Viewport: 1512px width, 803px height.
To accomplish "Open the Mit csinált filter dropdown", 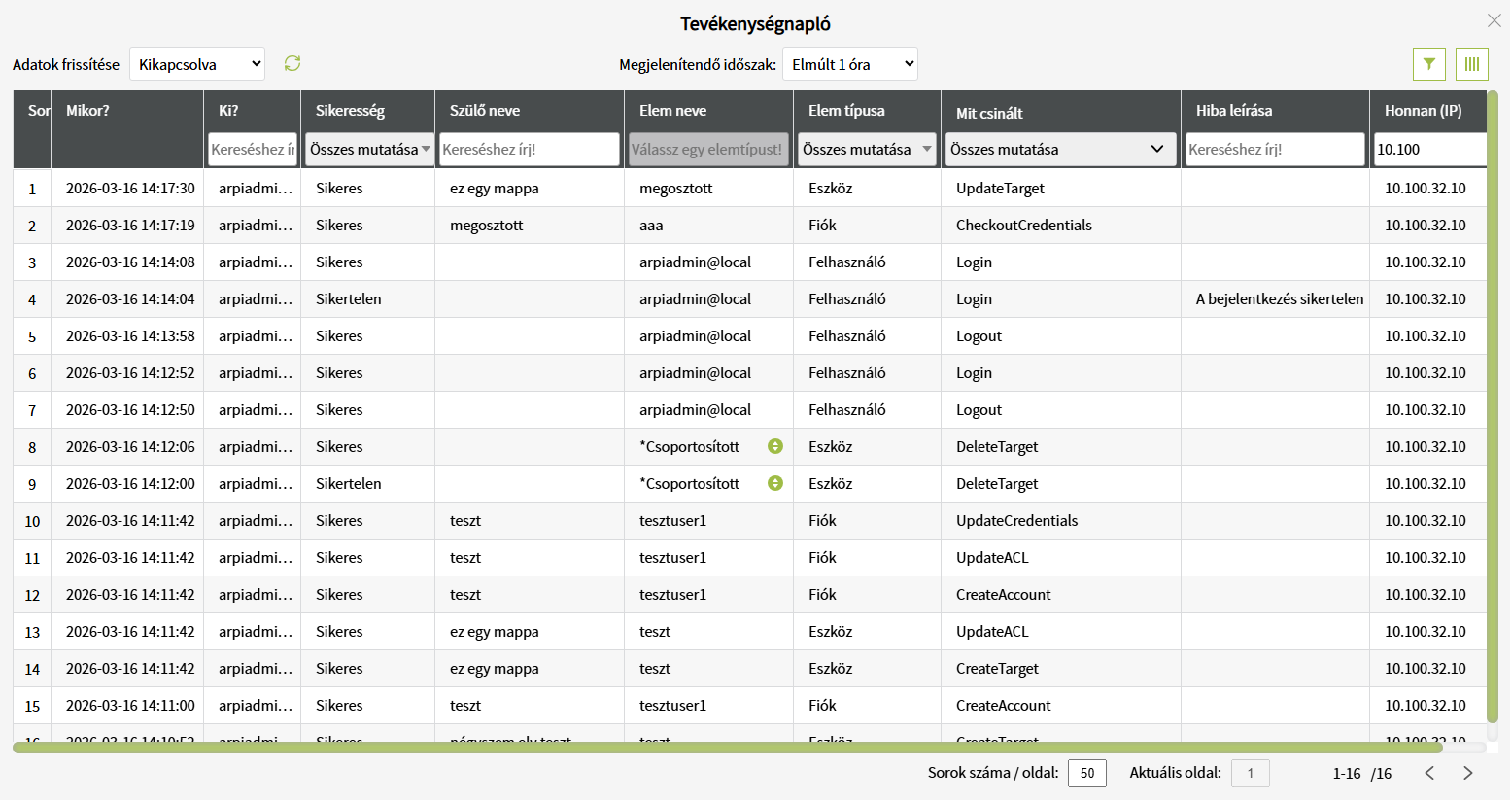I will pos(1059,150).
